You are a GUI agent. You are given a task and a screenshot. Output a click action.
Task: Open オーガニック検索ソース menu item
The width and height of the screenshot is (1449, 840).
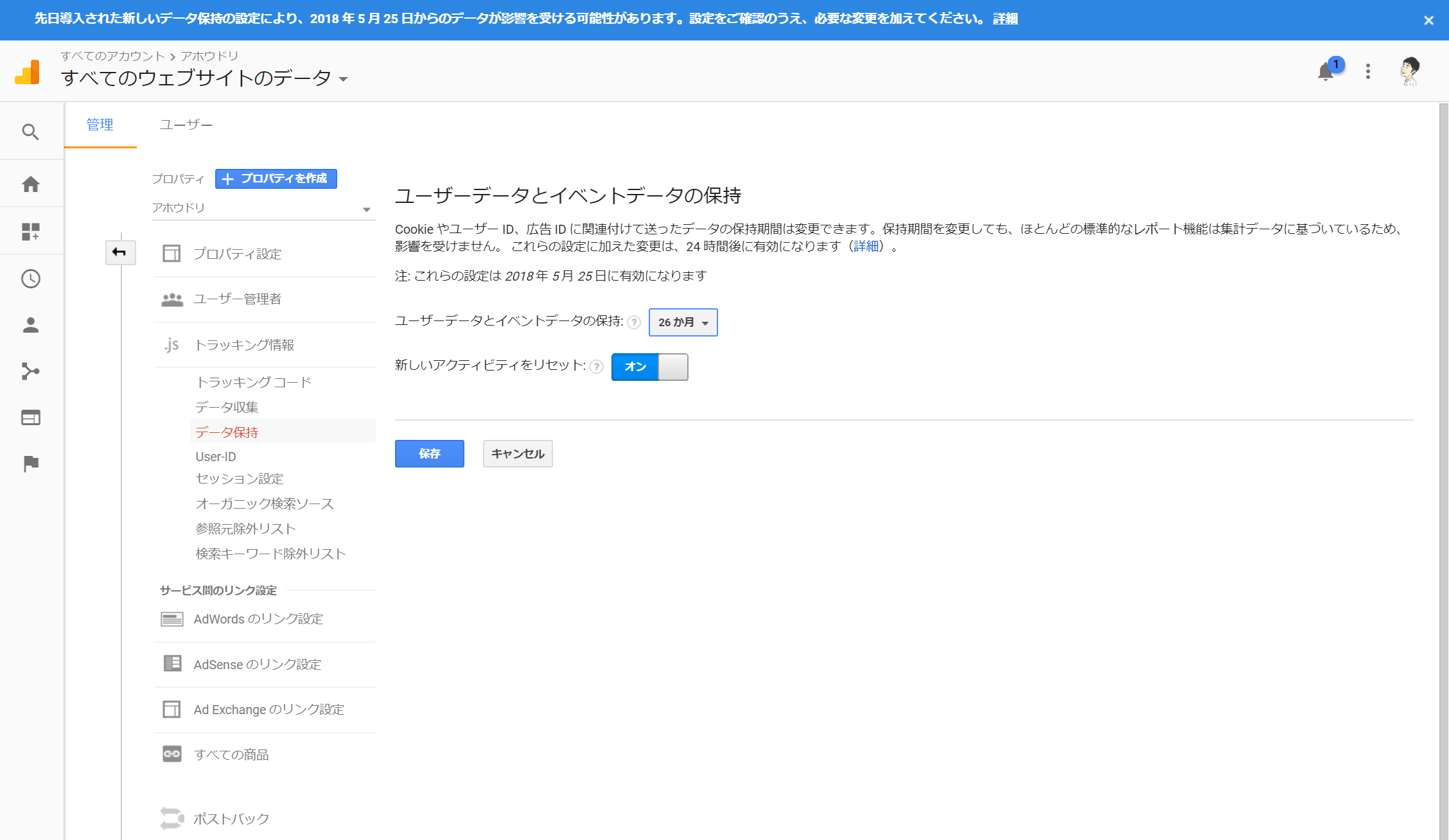[265, 504]
